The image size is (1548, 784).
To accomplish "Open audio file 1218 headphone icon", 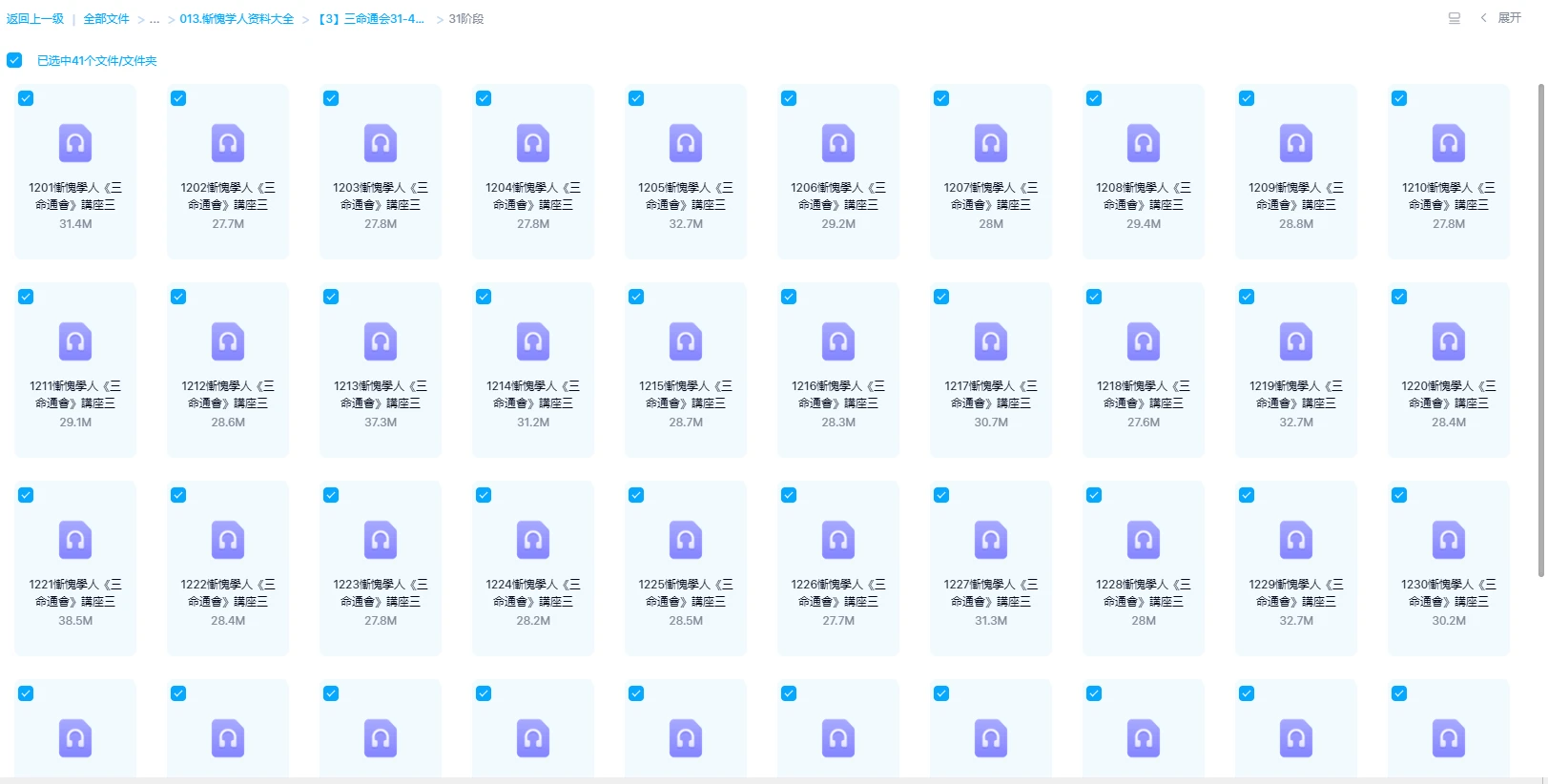I will point(1144,341).
